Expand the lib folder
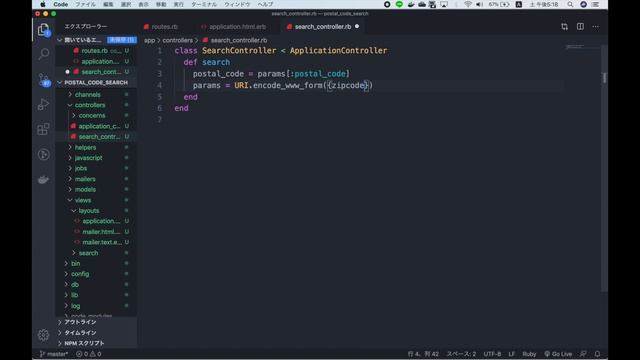 click(74, 295)
